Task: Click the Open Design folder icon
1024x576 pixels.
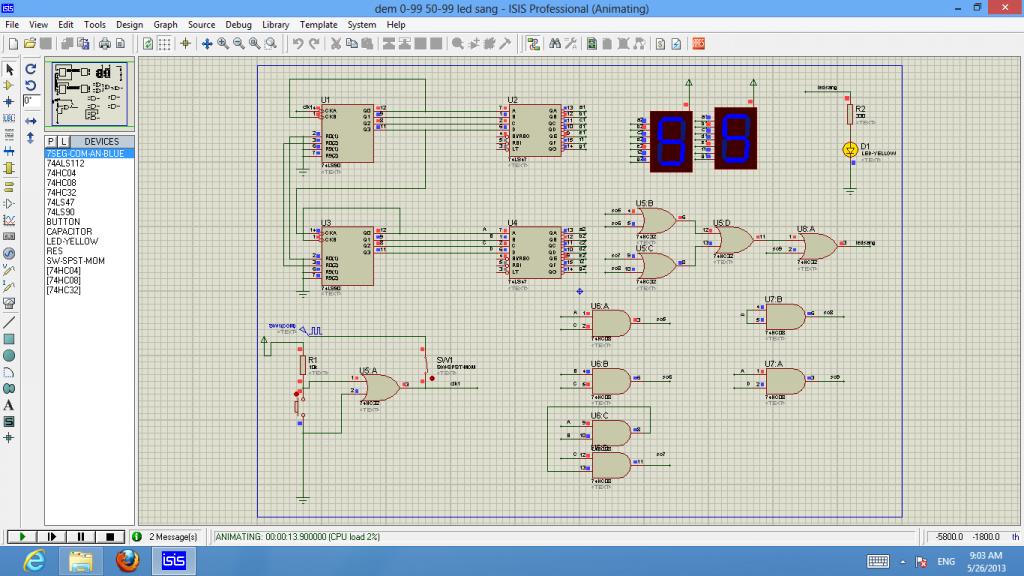Action: point(30,44)
